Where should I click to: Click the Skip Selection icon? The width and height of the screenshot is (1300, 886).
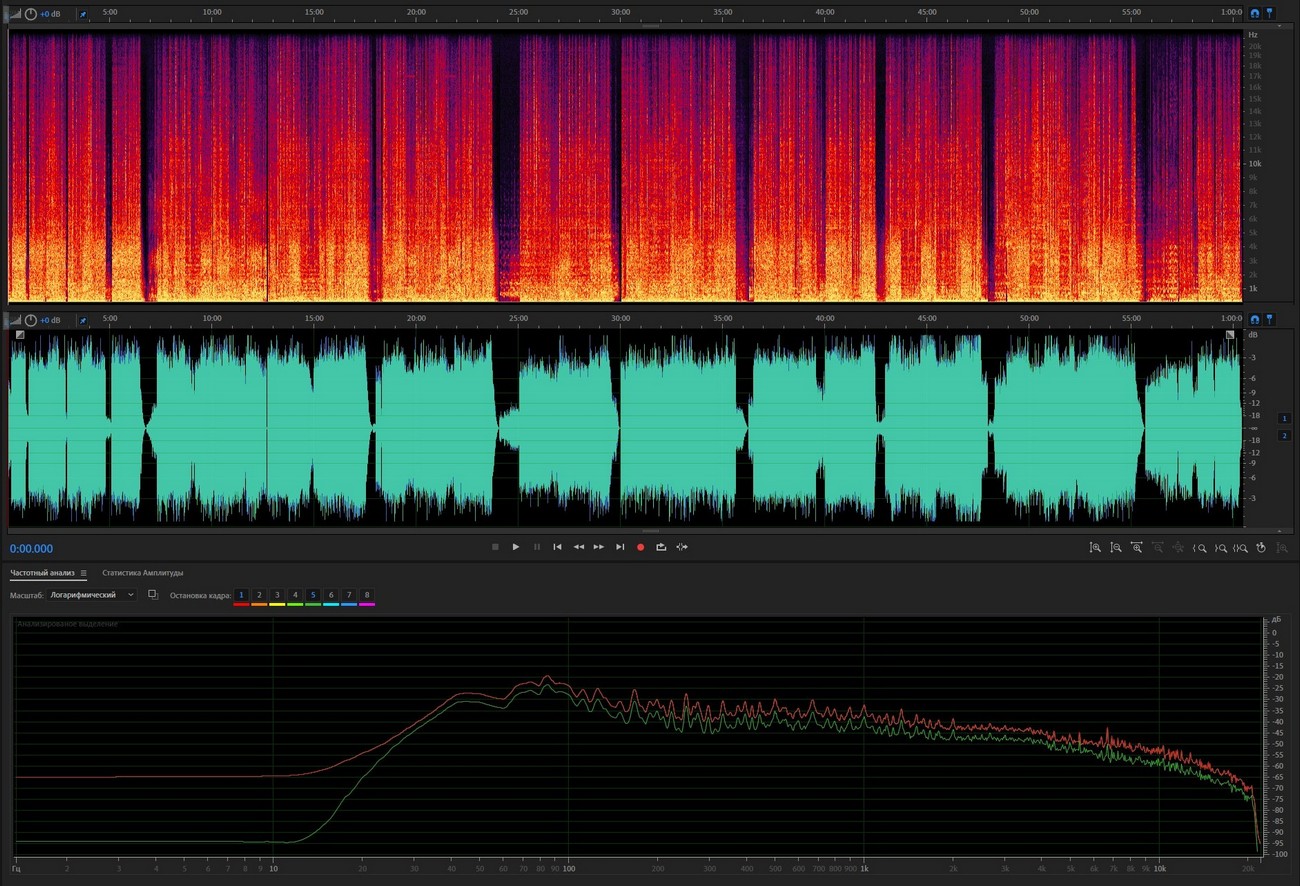coord(682,547)
